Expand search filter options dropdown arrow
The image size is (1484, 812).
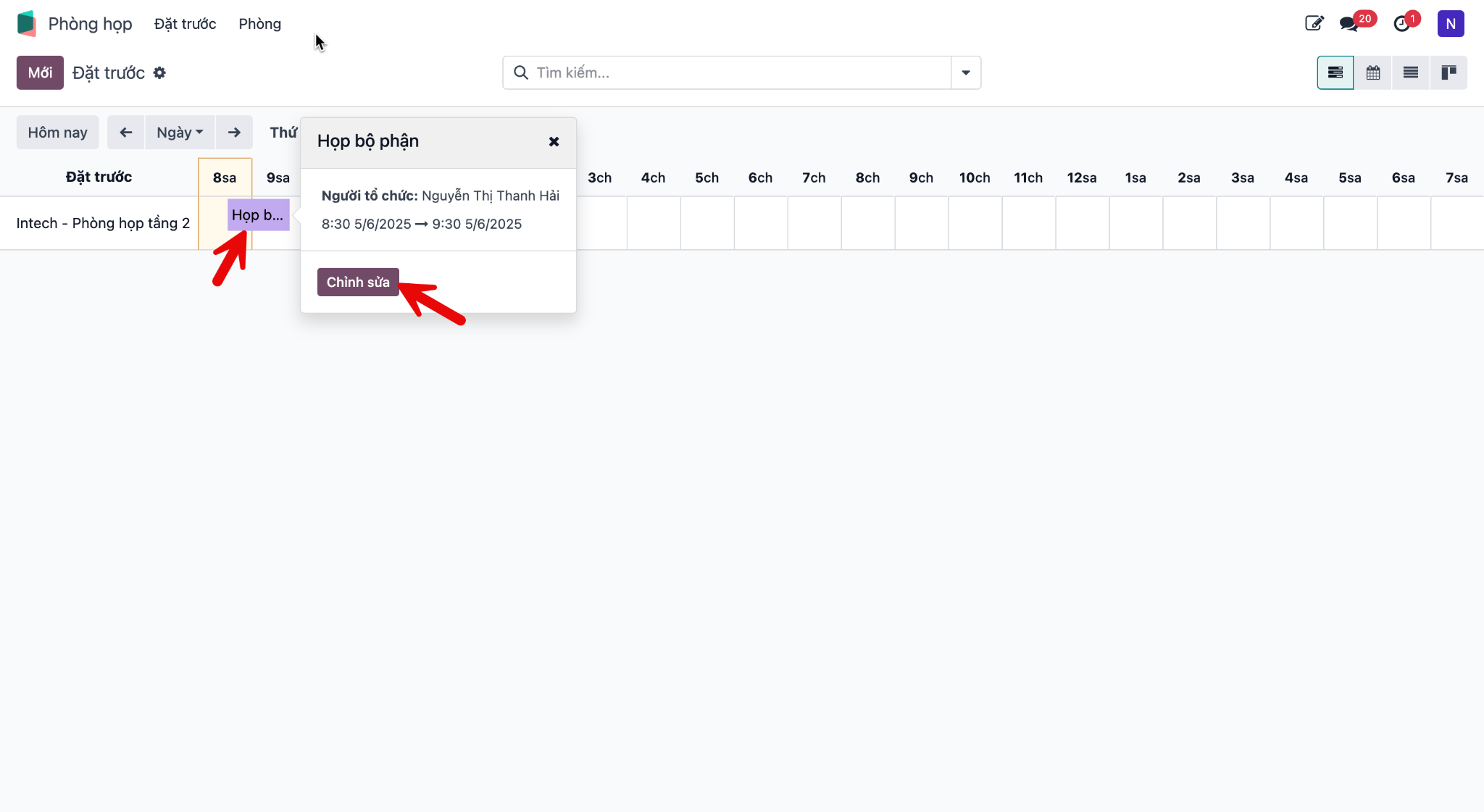click(x=966, y=72)
